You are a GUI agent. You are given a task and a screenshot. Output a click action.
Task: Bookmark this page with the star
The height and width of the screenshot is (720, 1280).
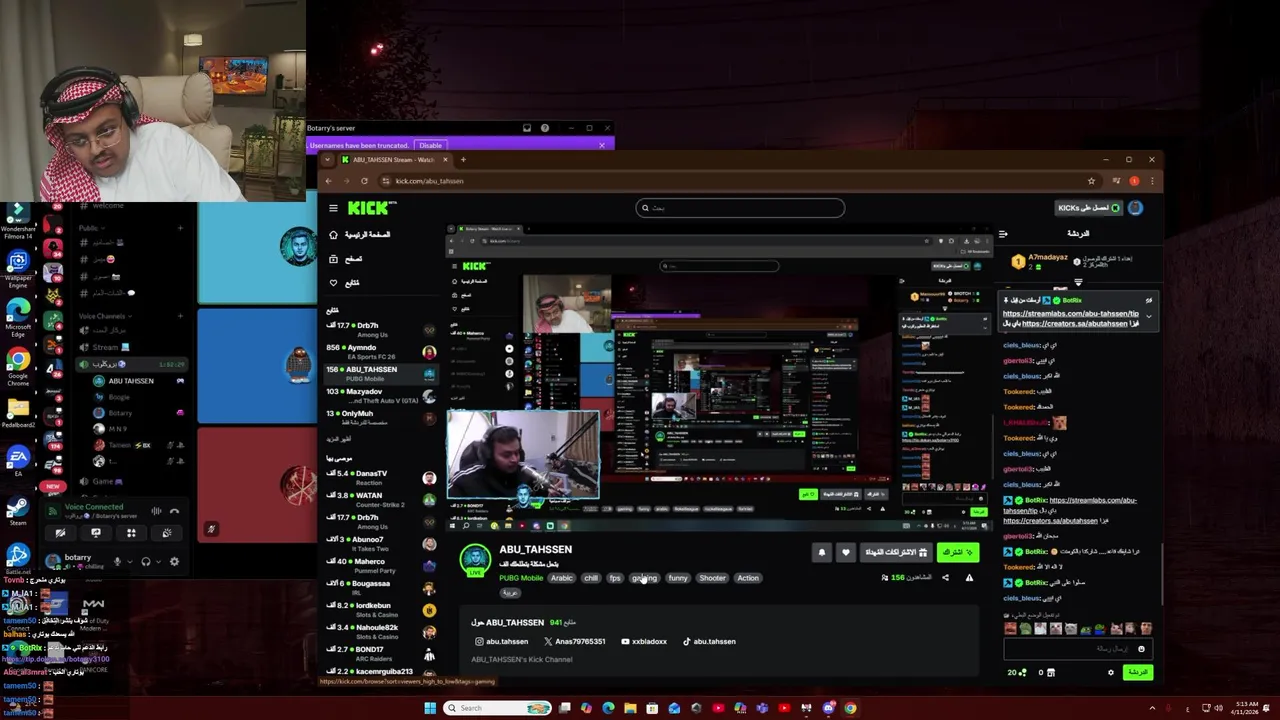(1091, 181)
